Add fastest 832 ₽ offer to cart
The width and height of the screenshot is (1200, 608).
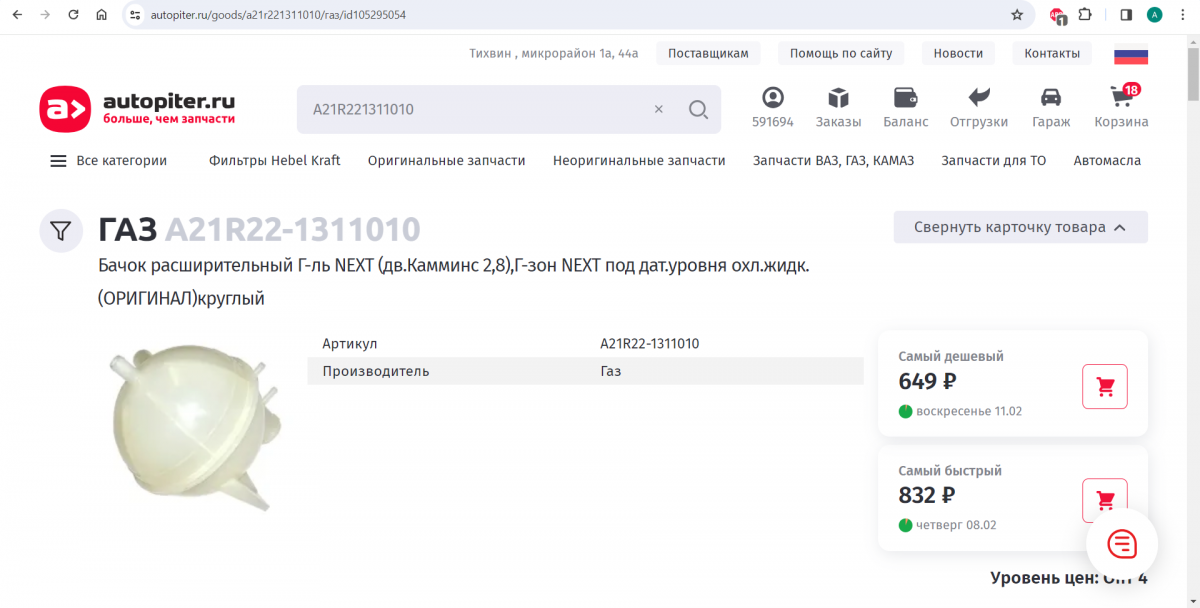tap(1104, 499)
